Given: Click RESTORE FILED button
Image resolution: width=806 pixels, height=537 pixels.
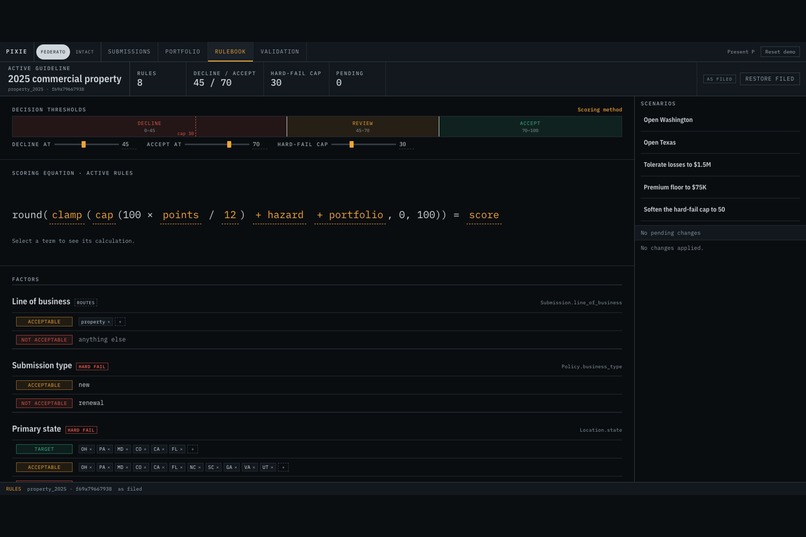Looking at the screenshot, I should click(x=770, y=79).
